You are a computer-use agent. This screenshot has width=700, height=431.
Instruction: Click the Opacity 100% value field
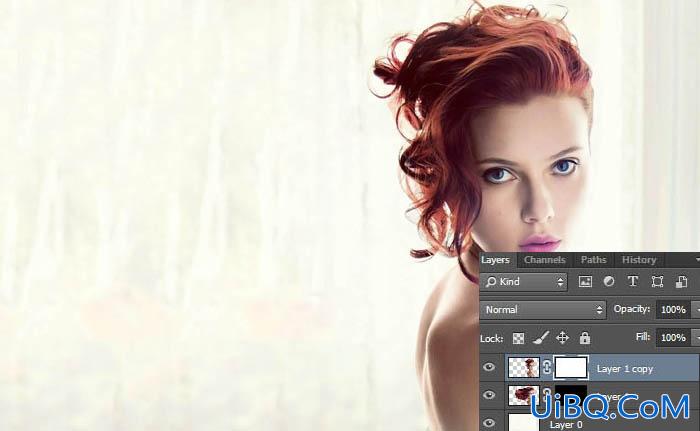(x=673, y=310)
